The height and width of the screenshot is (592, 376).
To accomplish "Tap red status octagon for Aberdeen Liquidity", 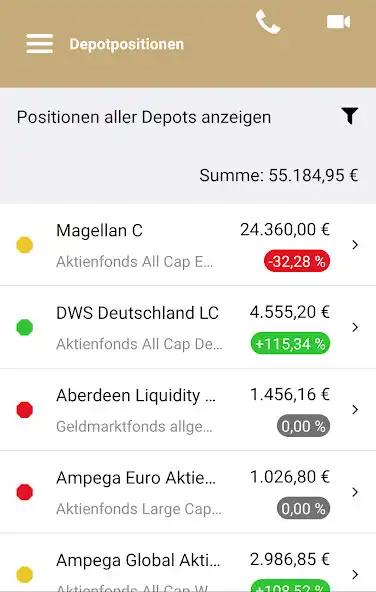I will coord(25,410).
